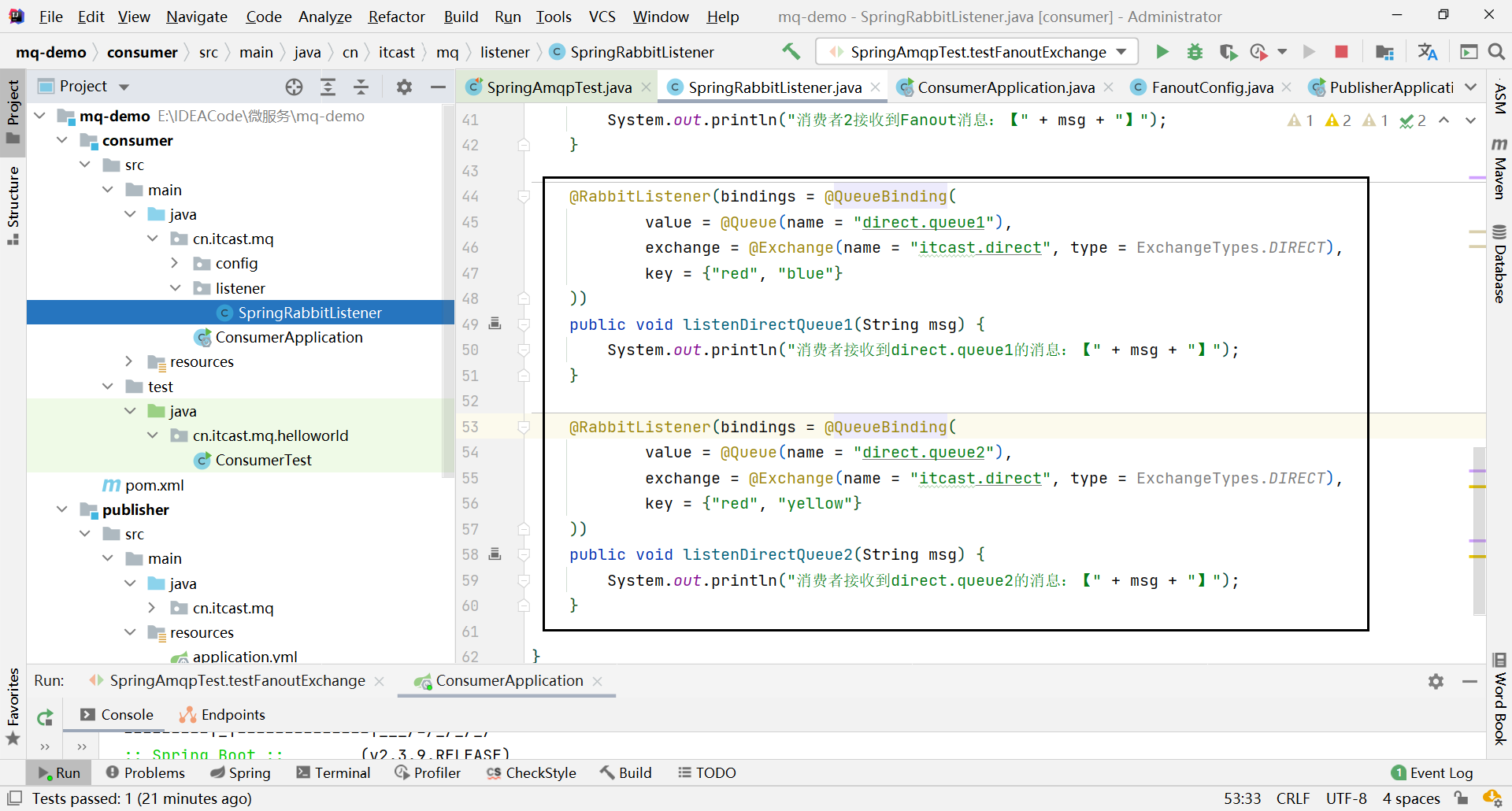The height and width of the screenshot is (811, 1512).
Task: Click Search Everywhere magnifier icon
Action: 1496,52
